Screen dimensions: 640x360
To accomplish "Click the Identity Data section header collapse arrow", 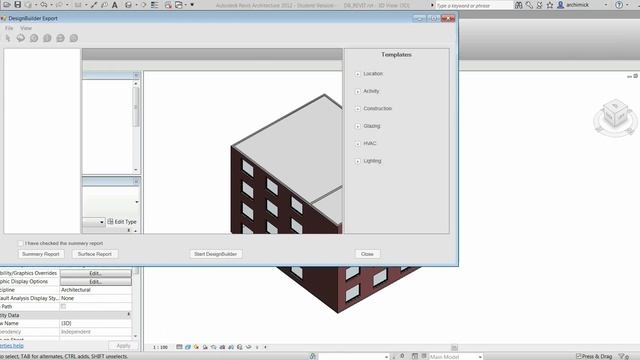I will coord(129,314).
